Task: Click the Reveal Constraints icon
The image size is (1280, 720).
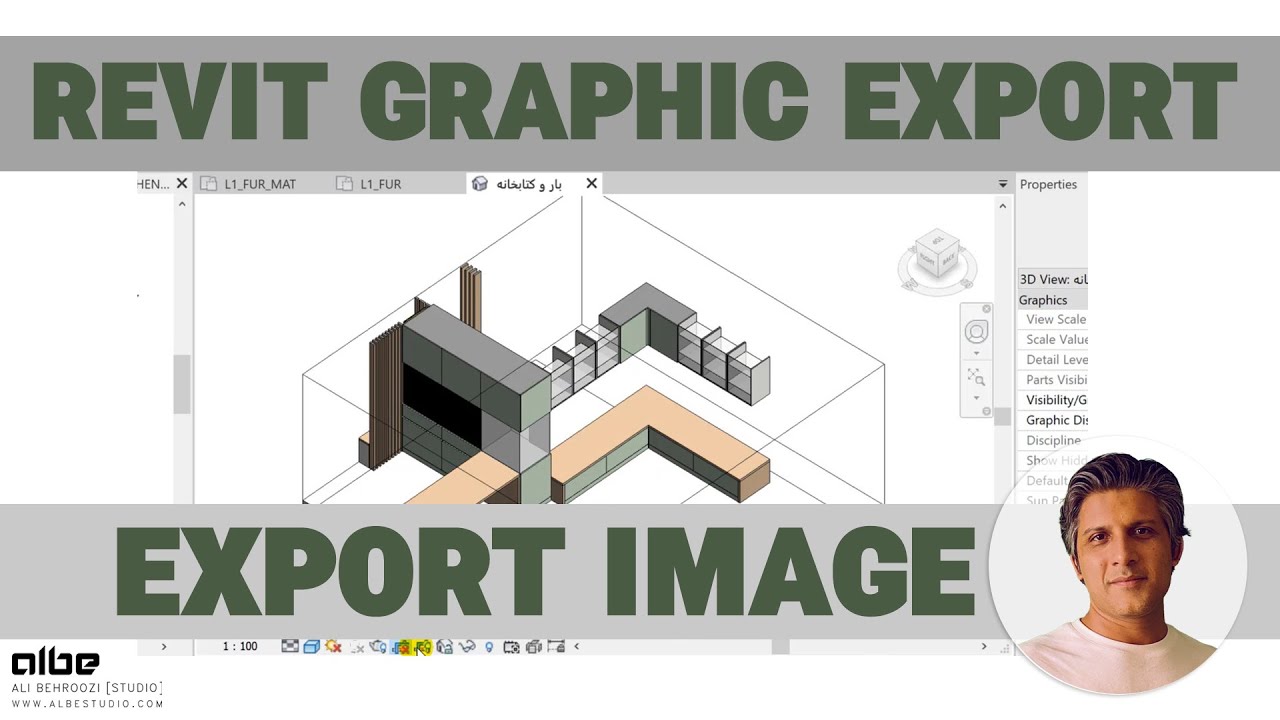Action: click(x=556, y=647)
